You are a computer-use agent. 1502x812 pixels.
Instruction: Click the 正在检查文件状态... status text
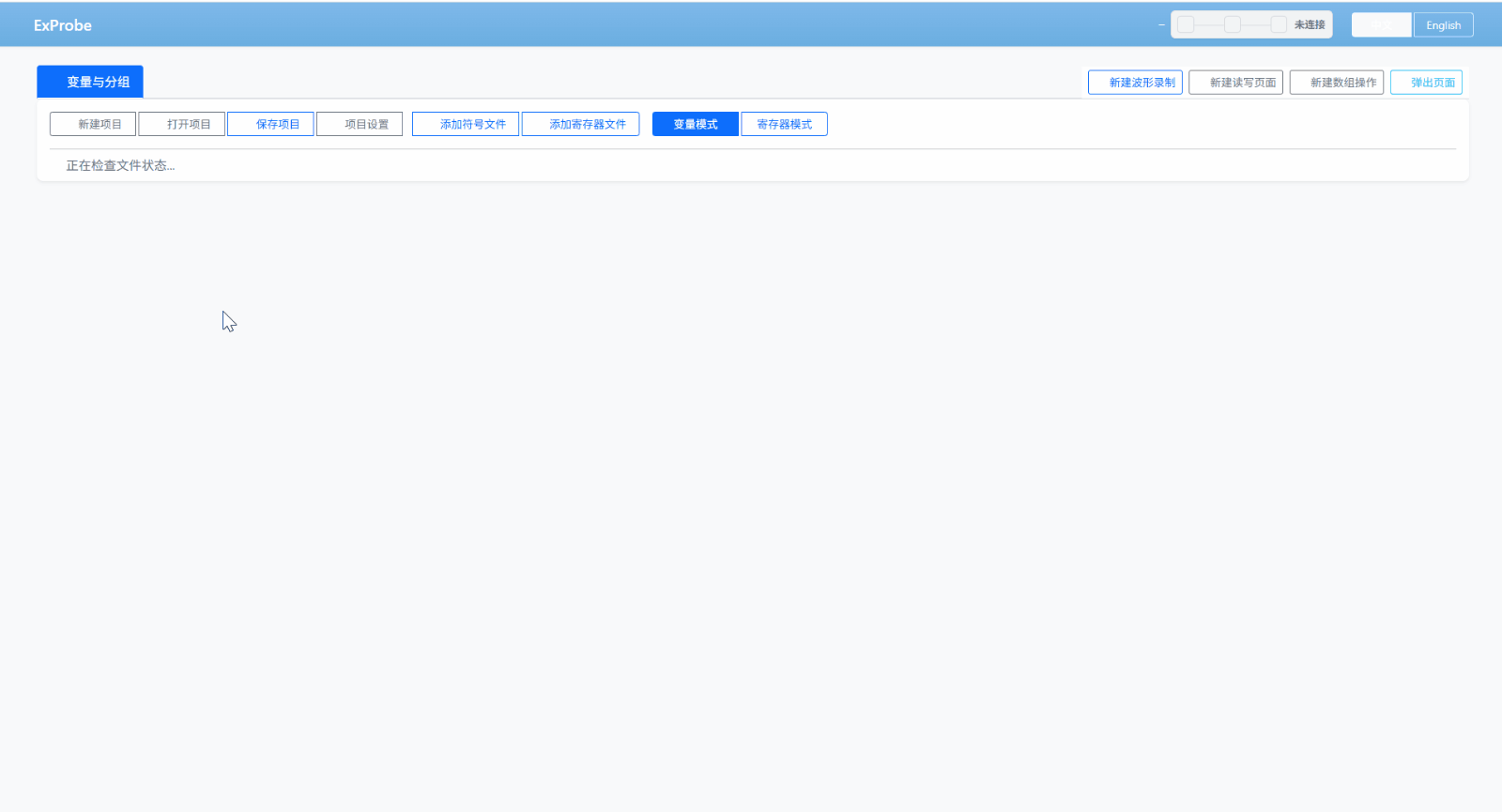[x=120, y=165]
